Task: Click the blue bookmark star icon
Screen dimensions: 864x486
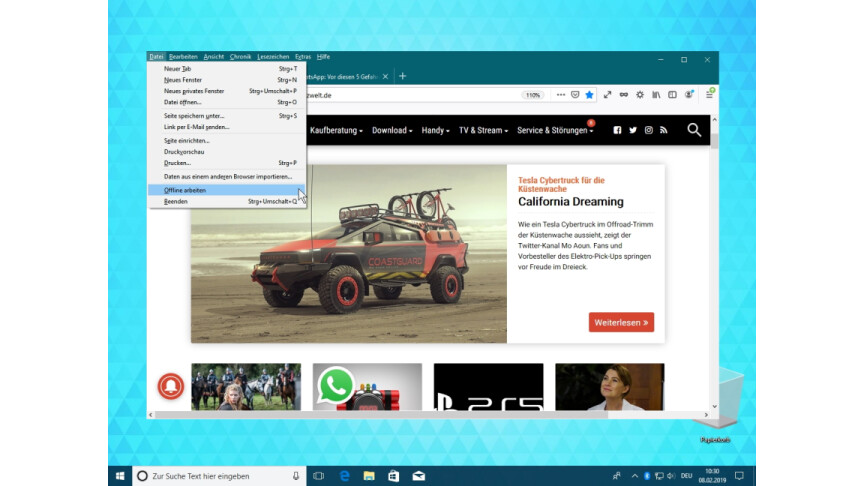Action: click(x=589, y=95)
